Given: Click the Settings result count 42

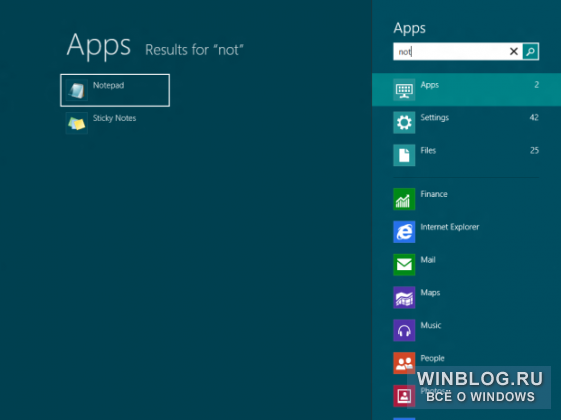Looking at the screenshot, I should tap(534, 118).
